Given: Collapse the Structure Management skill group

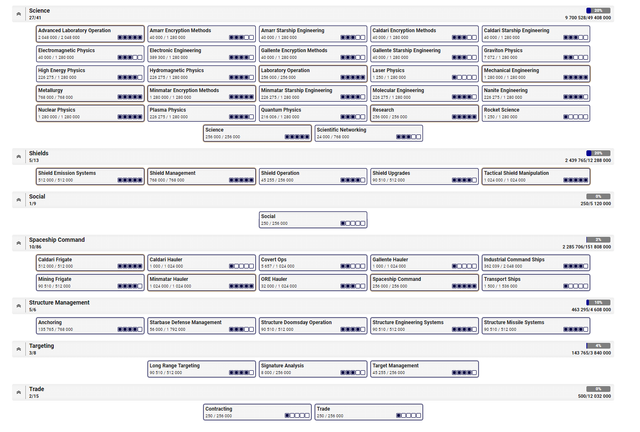Looking at the screenshot, I should [19, 306].
